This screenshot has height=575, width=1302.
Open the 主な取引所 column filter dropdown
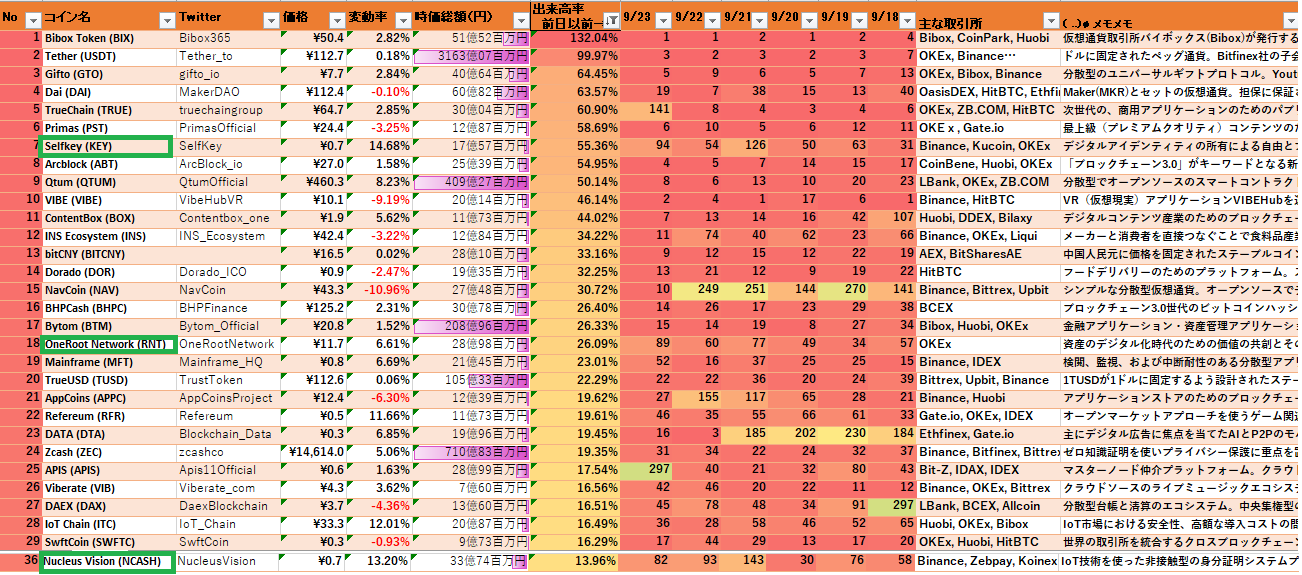1049,21
